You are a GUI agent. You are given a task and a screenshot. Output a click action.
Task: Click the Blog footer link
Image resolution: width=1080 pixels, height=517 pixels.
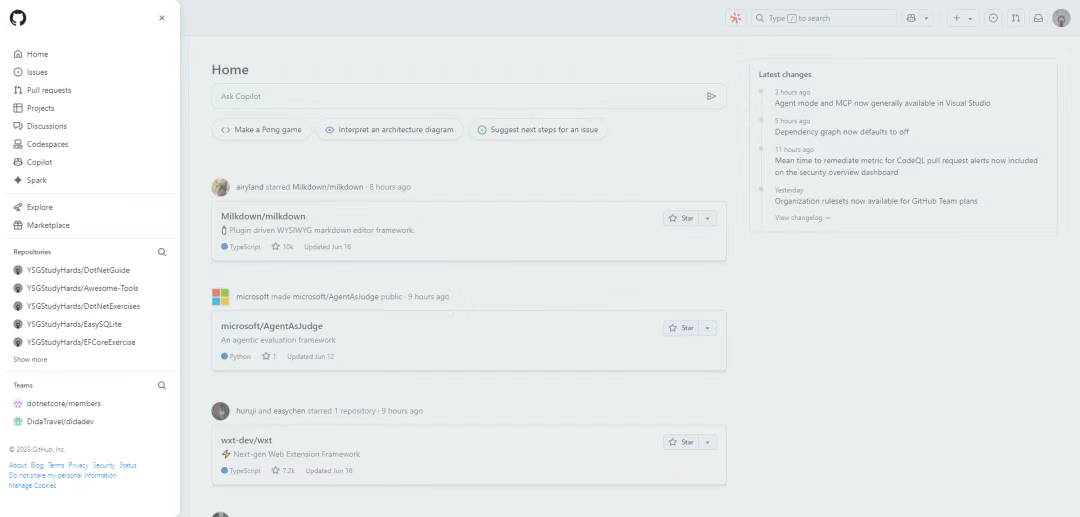click(x=37, y=465)
